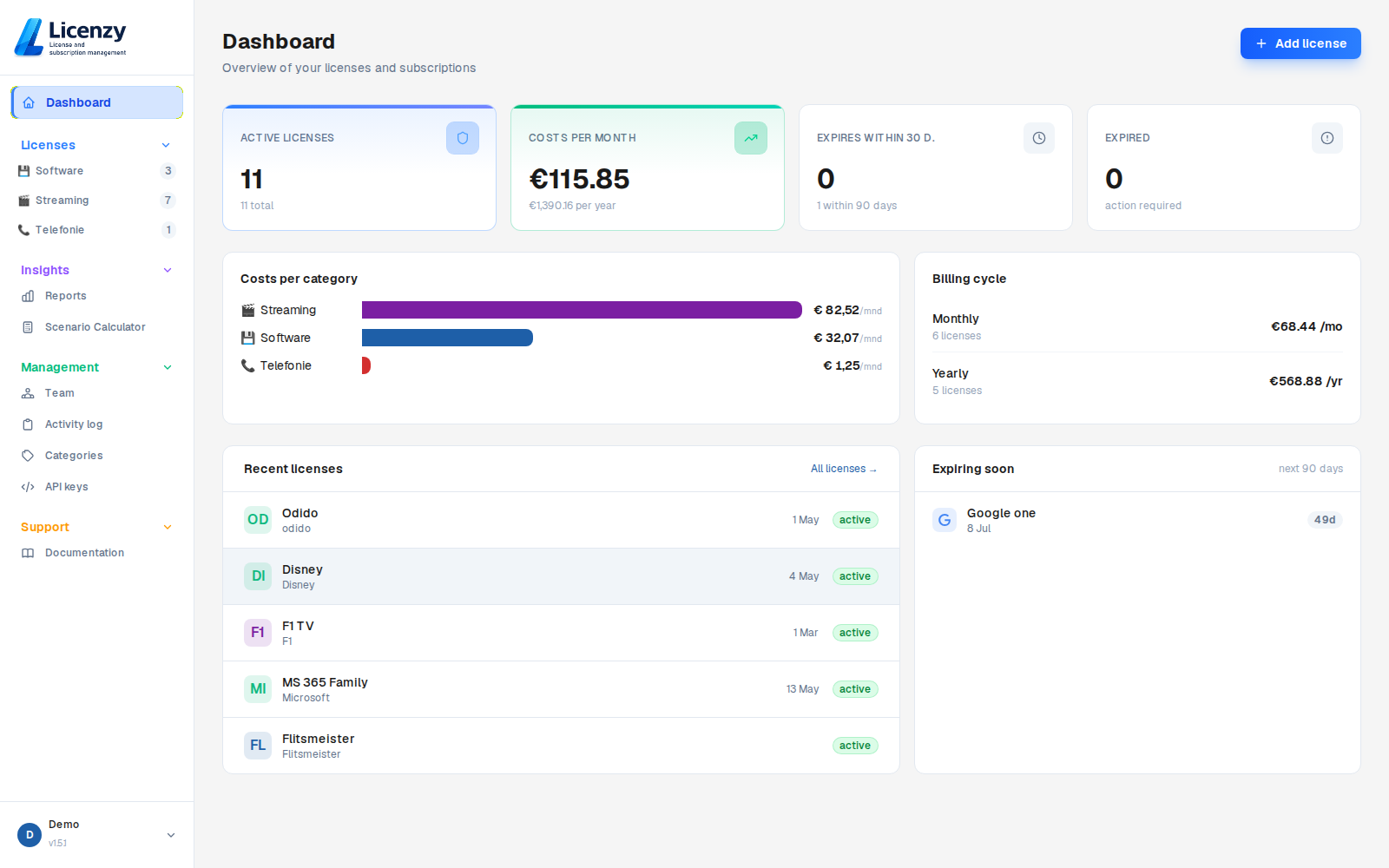Screen dimensions: 1389x868
Task: Click the Streaming clapperboard sidebar icon
Action: [x=24, y=201]
